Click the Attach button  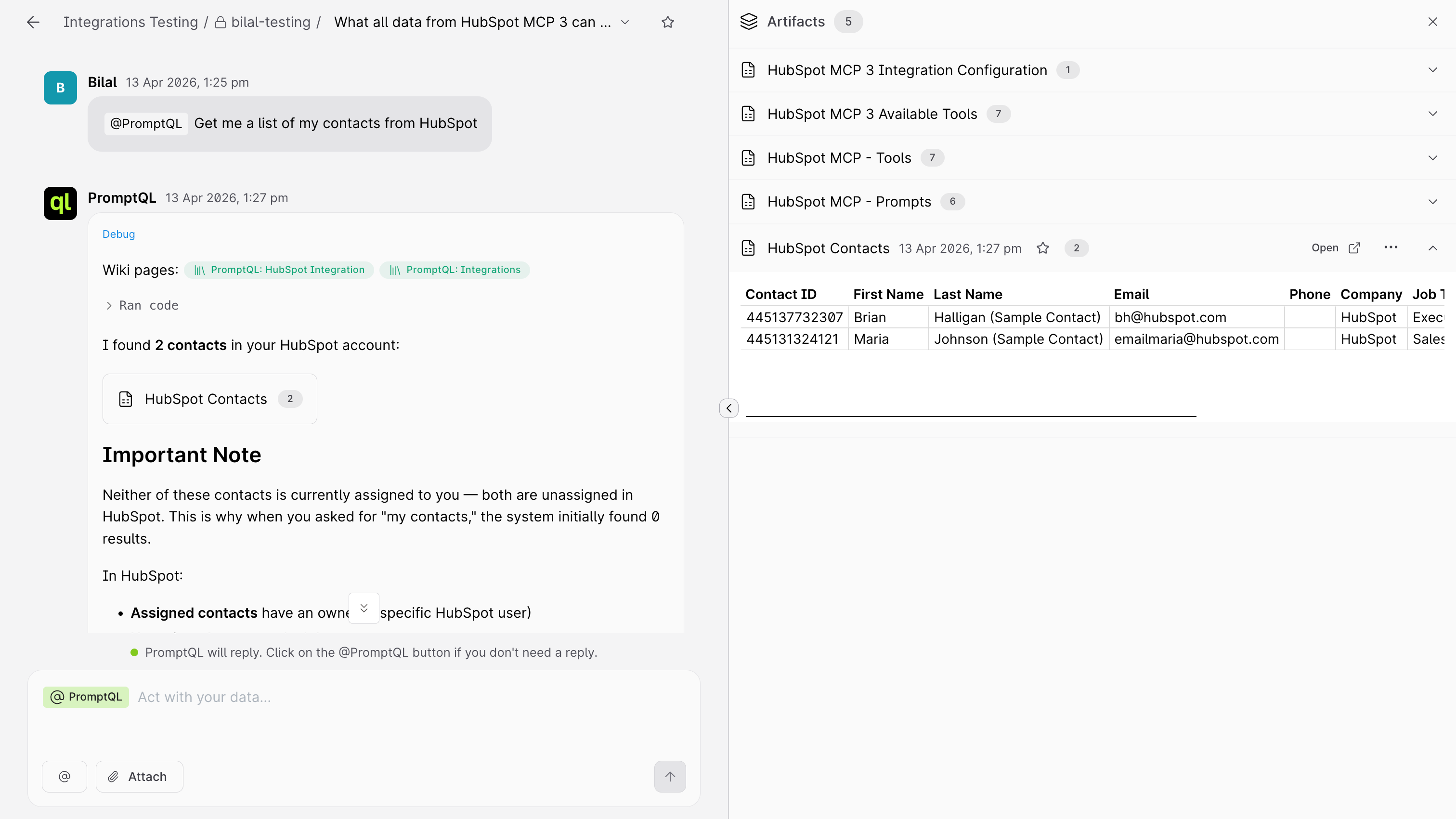pyautogui.click(x=139, y=777)
